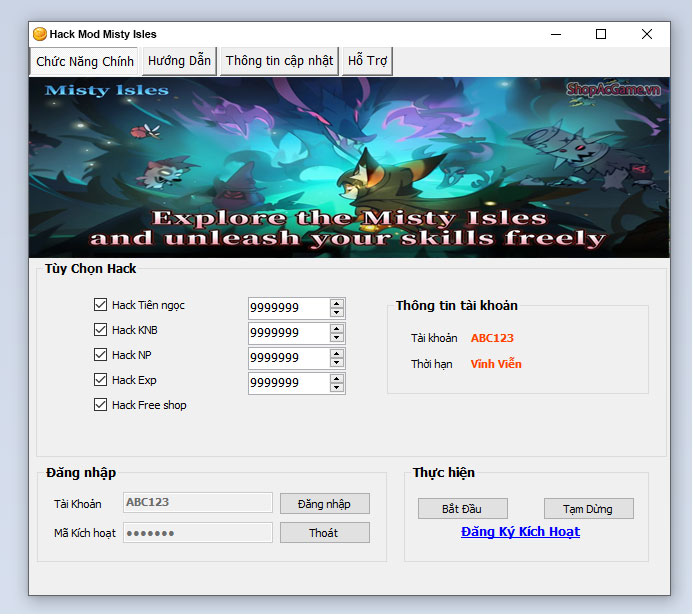Screen dimensions: 693x616
Task: Toggle the Hack Exp checkbox
Action: click(x=100, y=380)
